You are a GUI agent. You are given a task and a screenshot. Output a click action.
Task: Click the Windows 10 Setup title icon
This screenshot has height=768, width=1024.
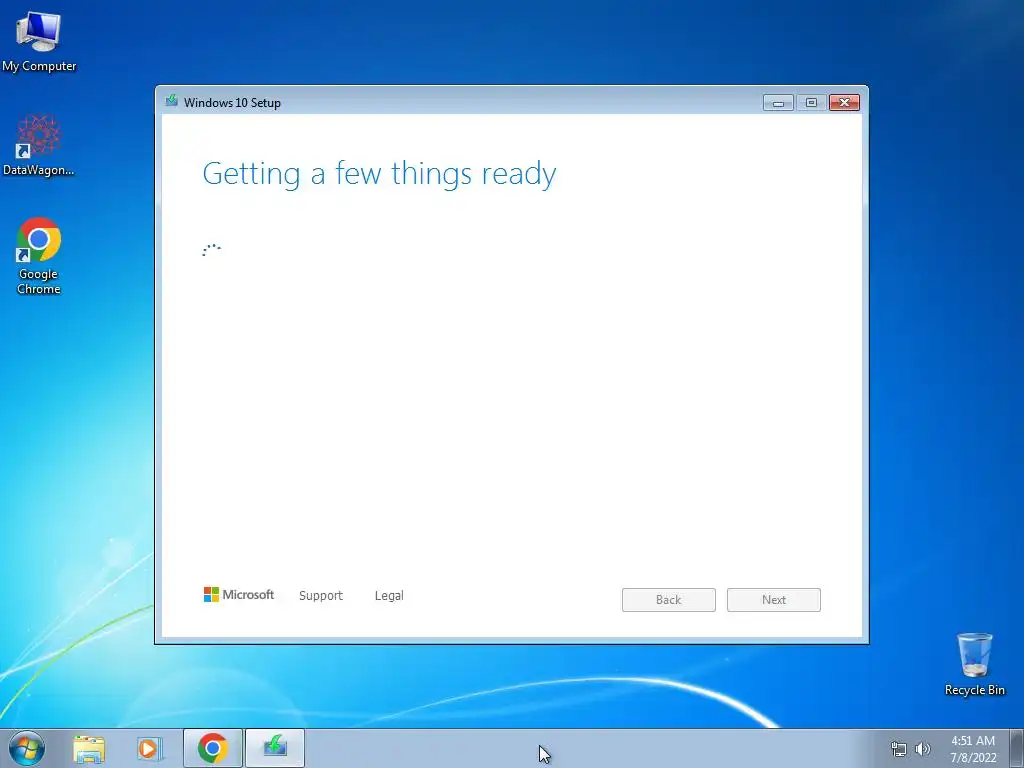[172, 101]
